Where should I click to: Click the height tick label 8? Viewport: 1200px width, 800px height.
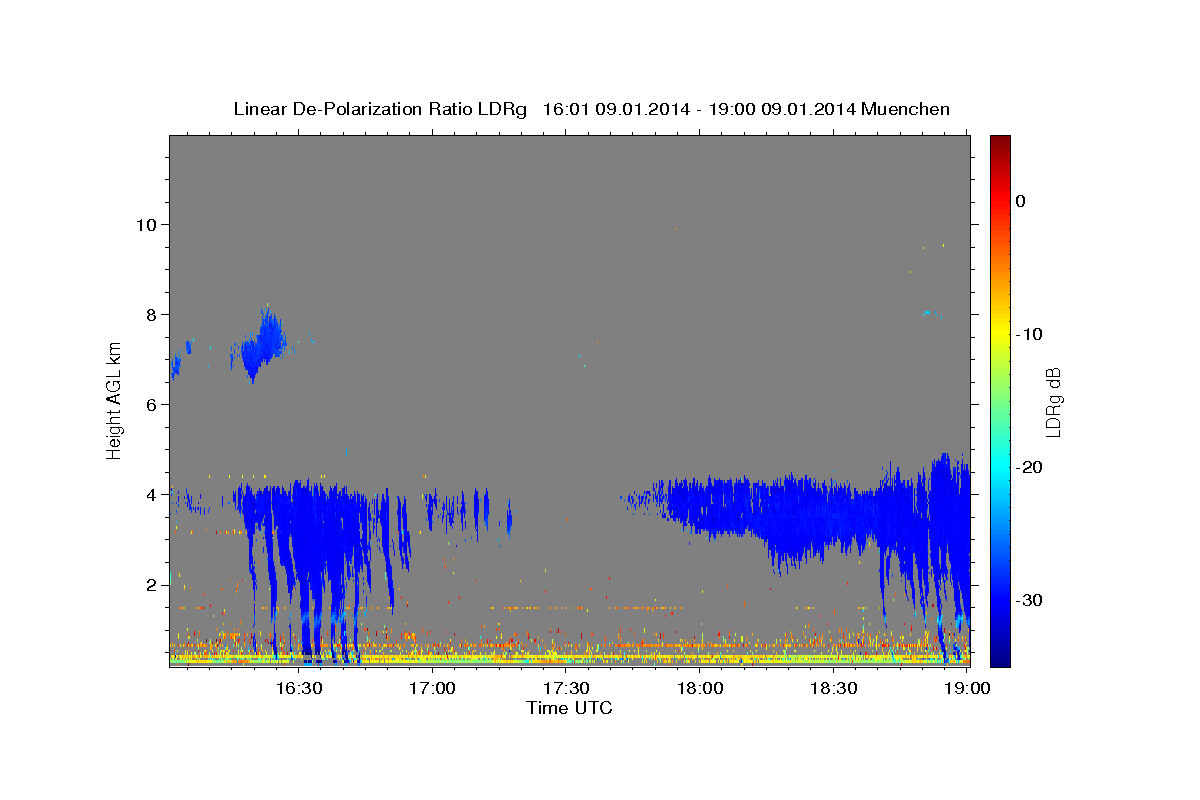pyautogui.click(x=152, y=314)
